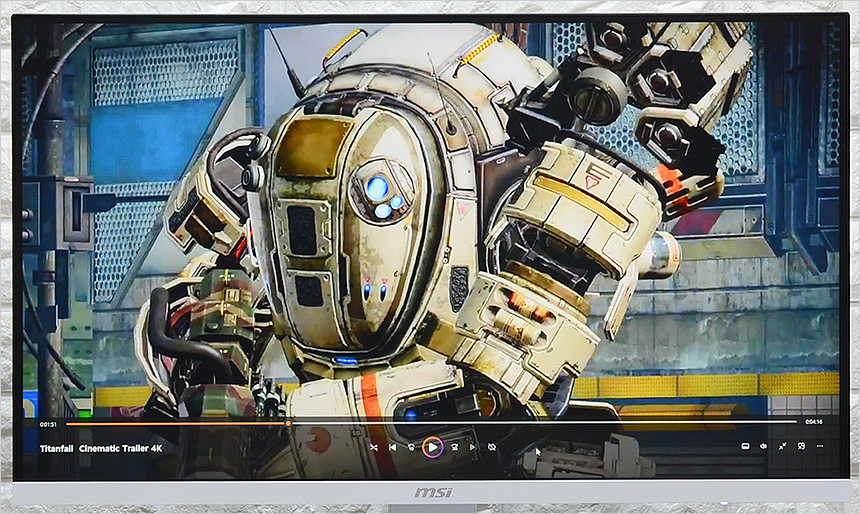Open the more options ellipsis menu

tap(820, 447)
